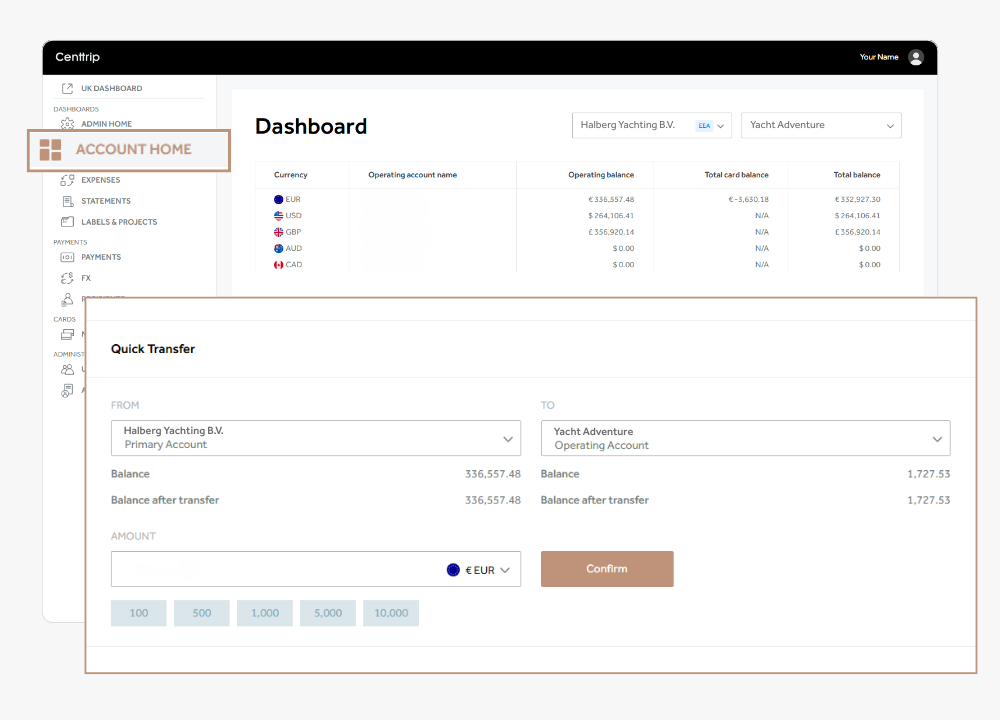
Task: Click the Quick Transfer heading
Action: pos(153,349)
